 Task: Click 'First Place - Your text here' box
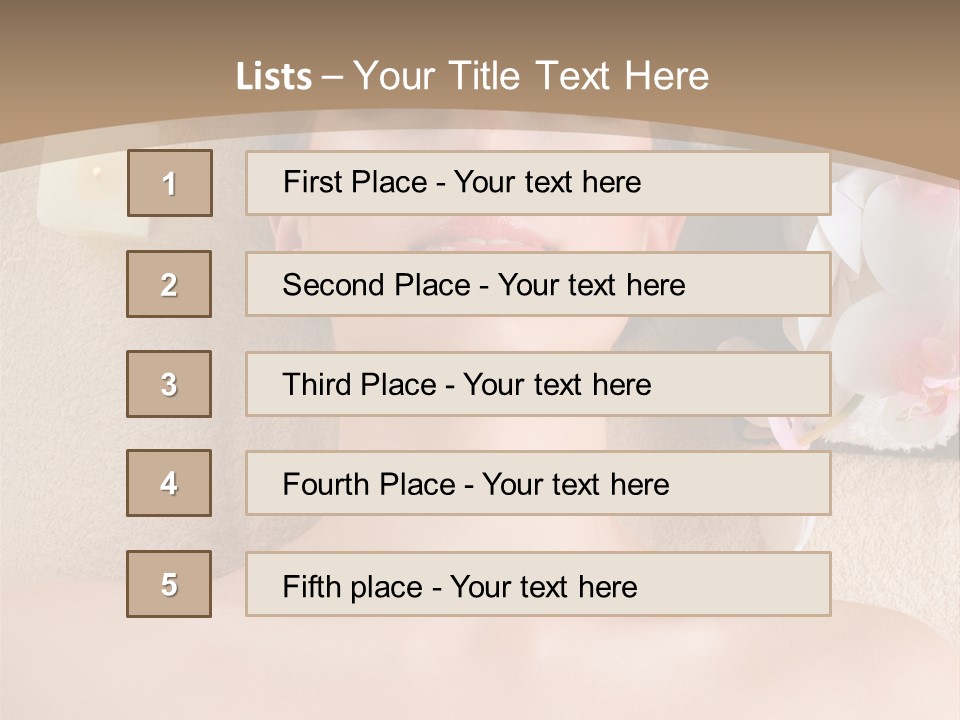[538, 183]
